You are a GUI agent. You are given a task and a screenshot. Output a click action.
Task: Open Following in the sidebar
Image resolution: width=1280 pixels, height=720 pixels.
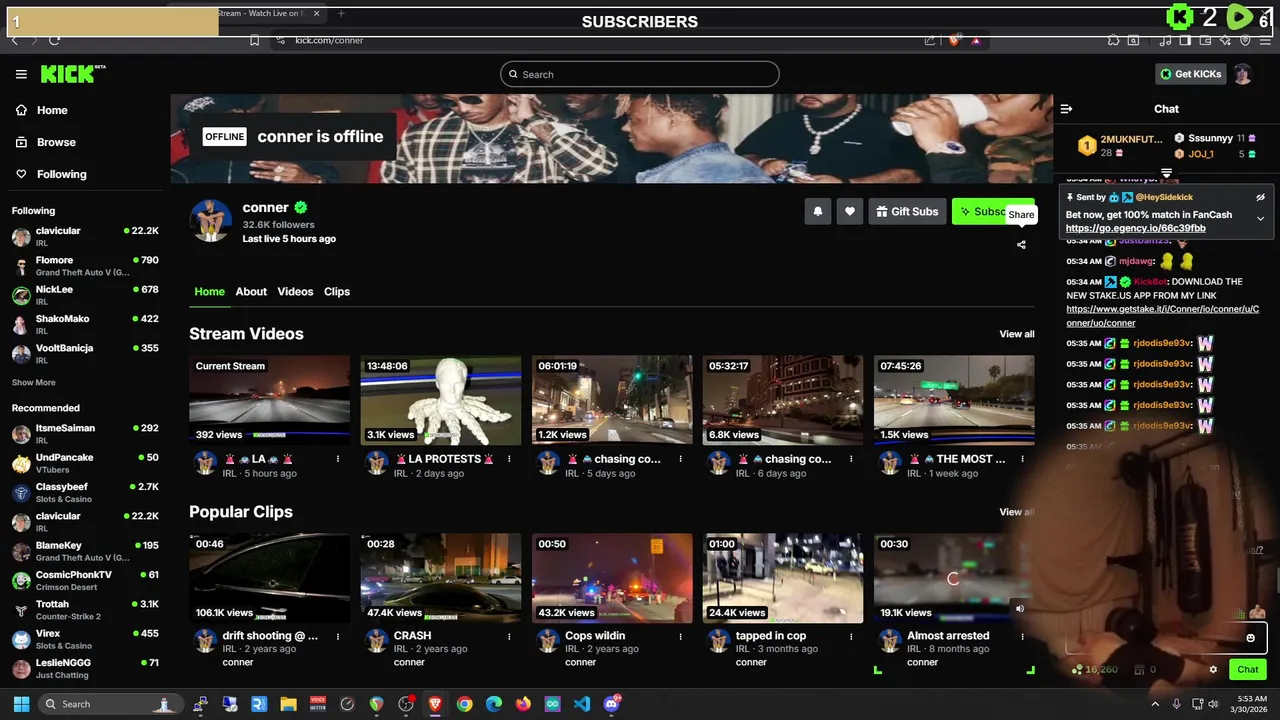[x=51, y=174]
